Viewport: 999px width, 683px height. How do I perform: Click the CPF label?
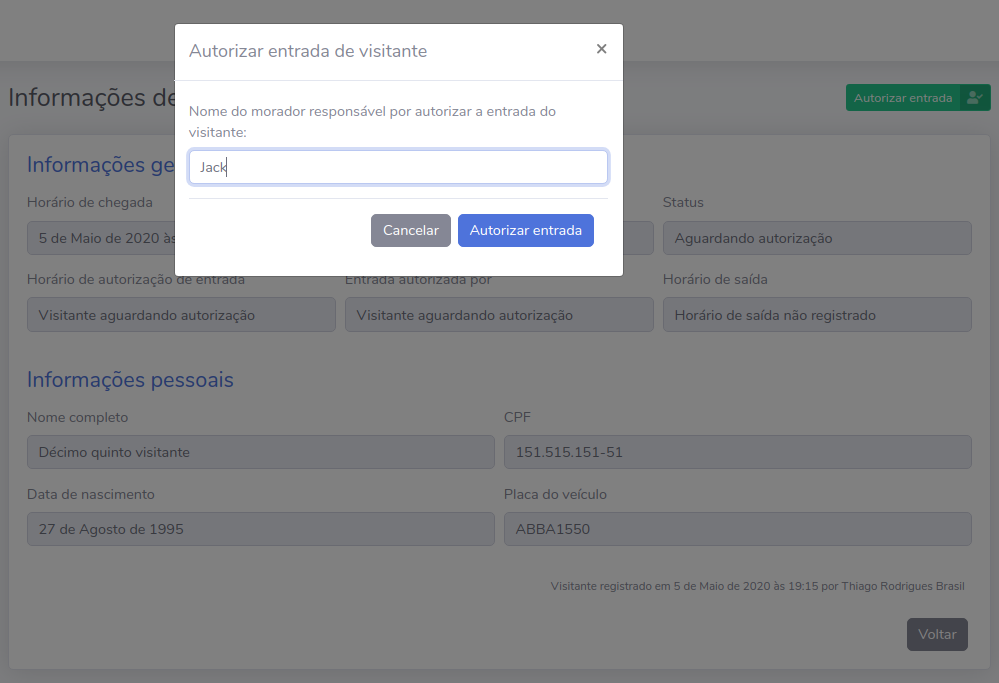coord(517,417)
